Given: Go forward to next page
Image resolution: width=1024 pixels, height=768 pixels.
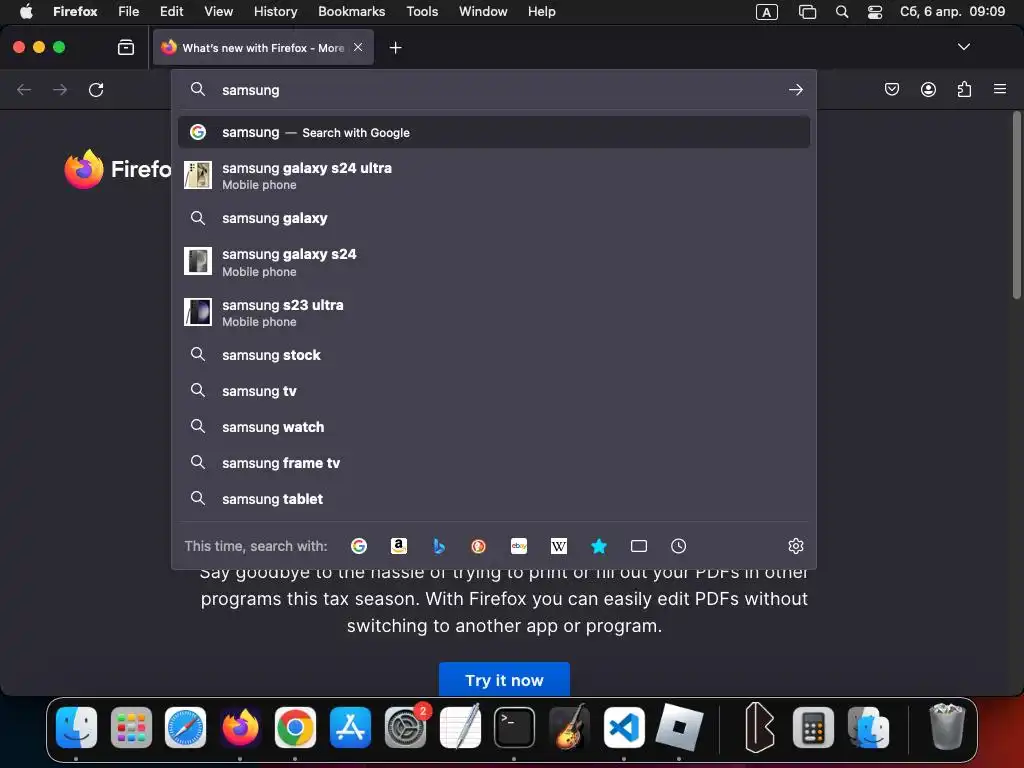Looking at the screenshot, I should [60, 89].
